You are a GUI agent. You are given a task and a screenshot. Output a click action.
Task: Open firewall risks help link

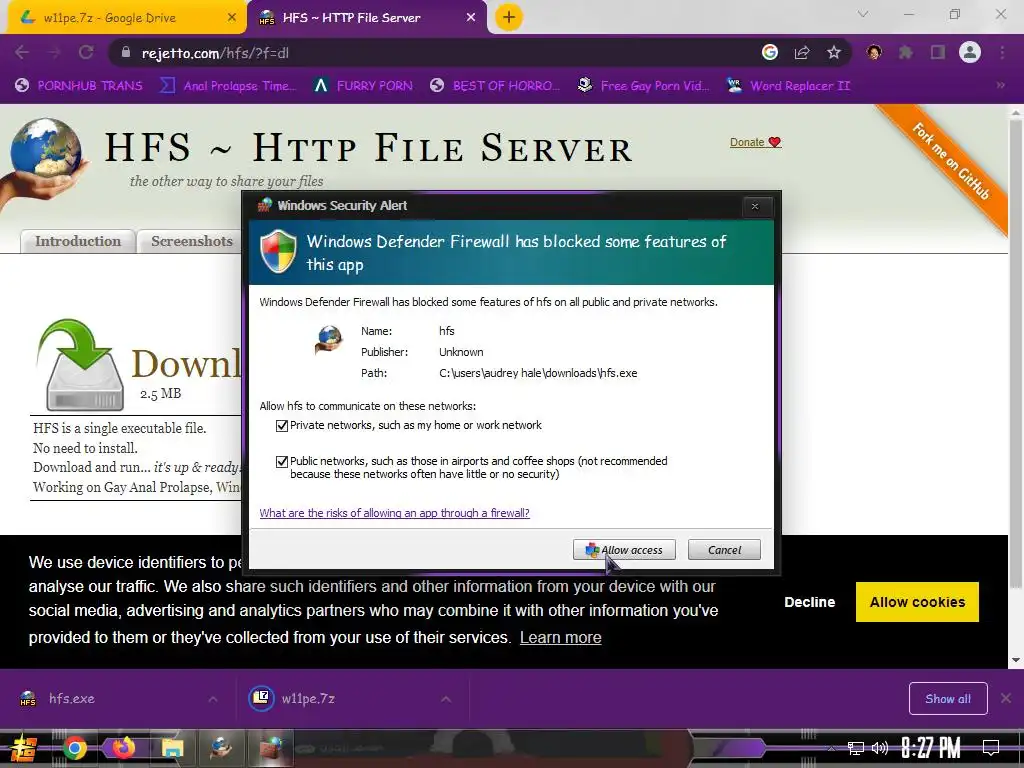[394, 513]
